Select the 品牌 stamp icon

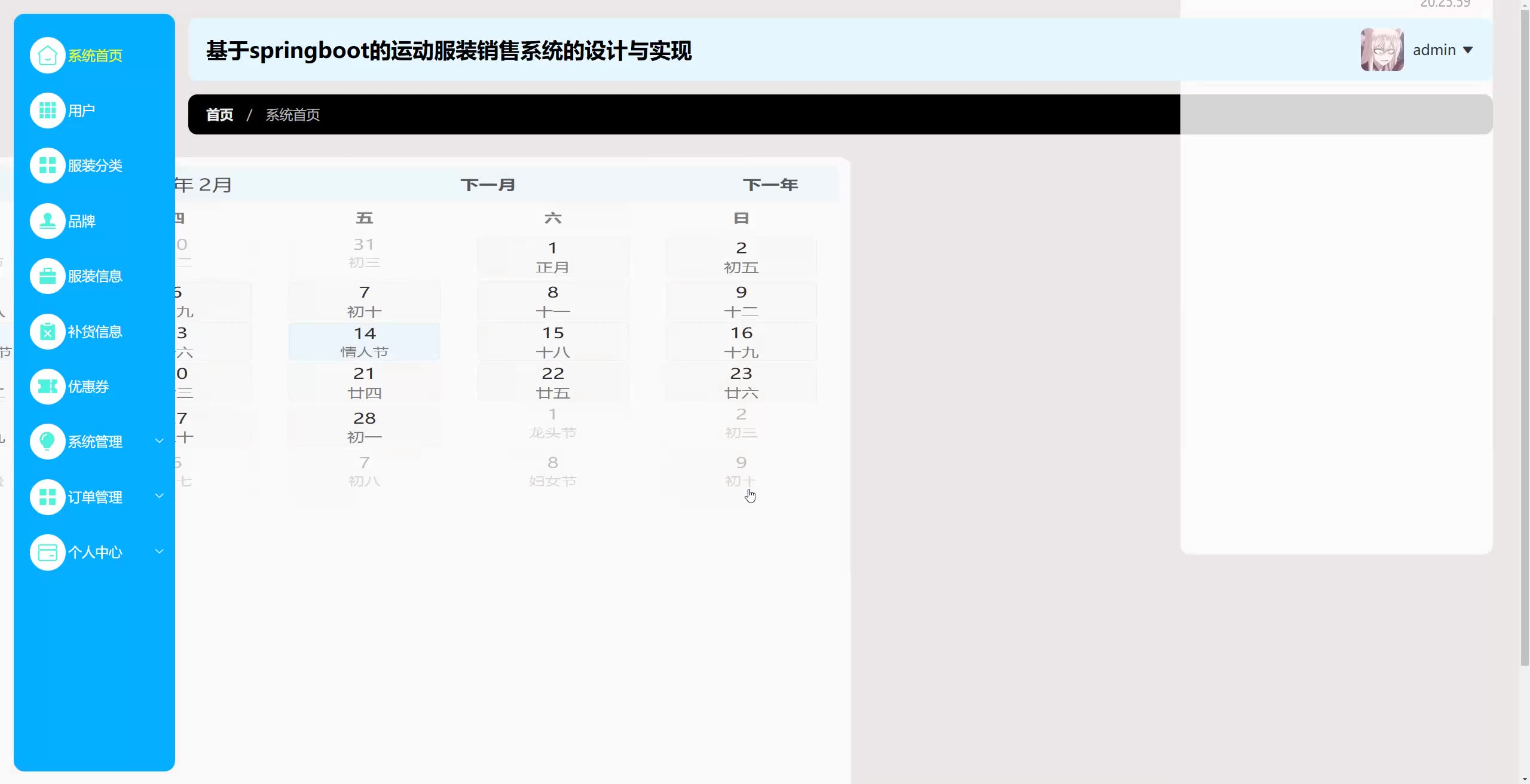click(x=47, y=221)
